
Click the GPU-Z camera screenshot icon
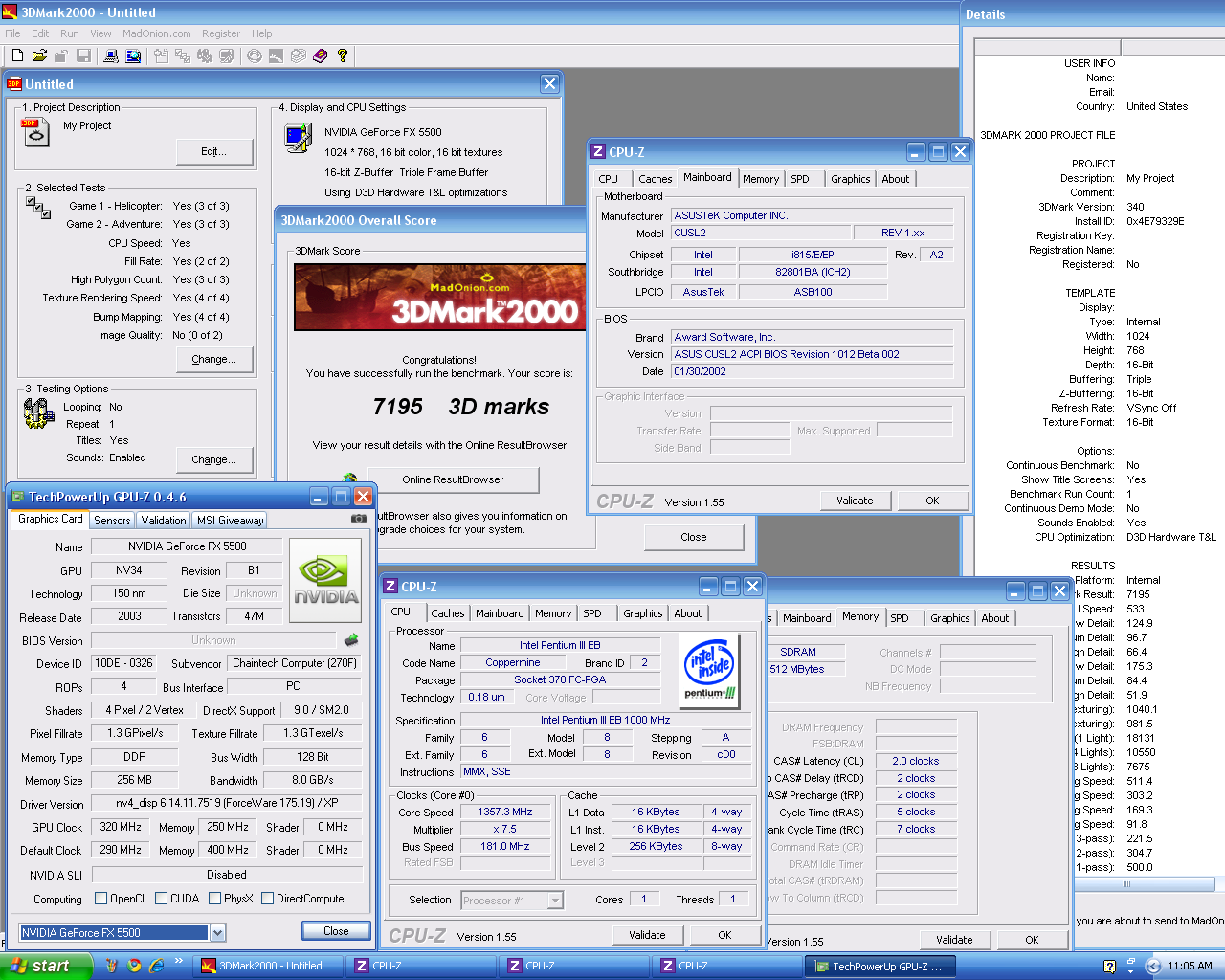point(358,519)
